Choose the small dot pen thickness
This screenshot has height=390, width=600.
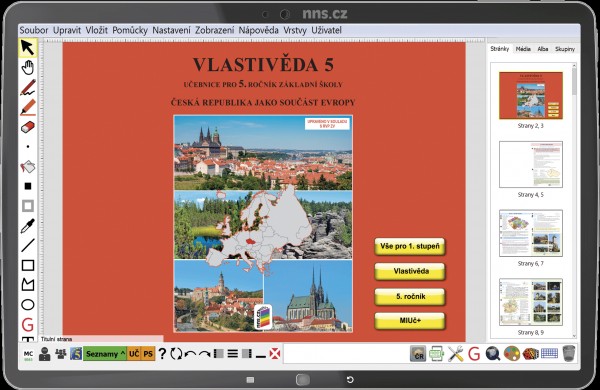coord(28,147)
